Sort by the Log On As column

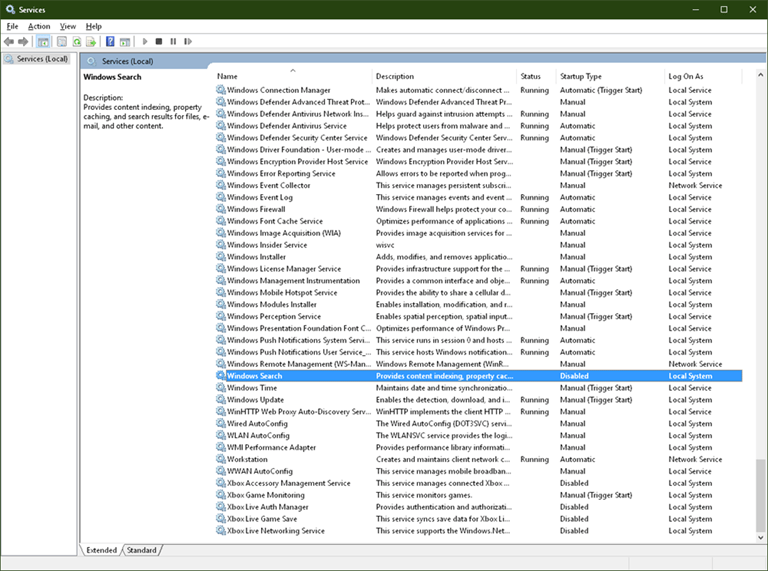tap(703, 76)
